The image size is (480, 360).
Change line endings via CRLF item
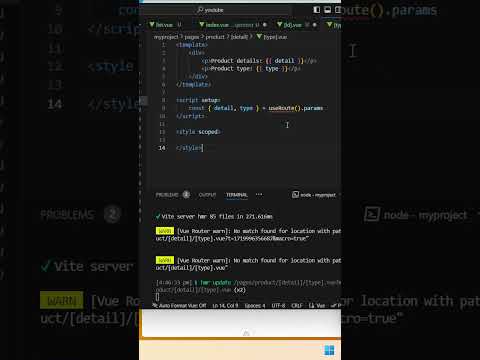pos(297,306)
